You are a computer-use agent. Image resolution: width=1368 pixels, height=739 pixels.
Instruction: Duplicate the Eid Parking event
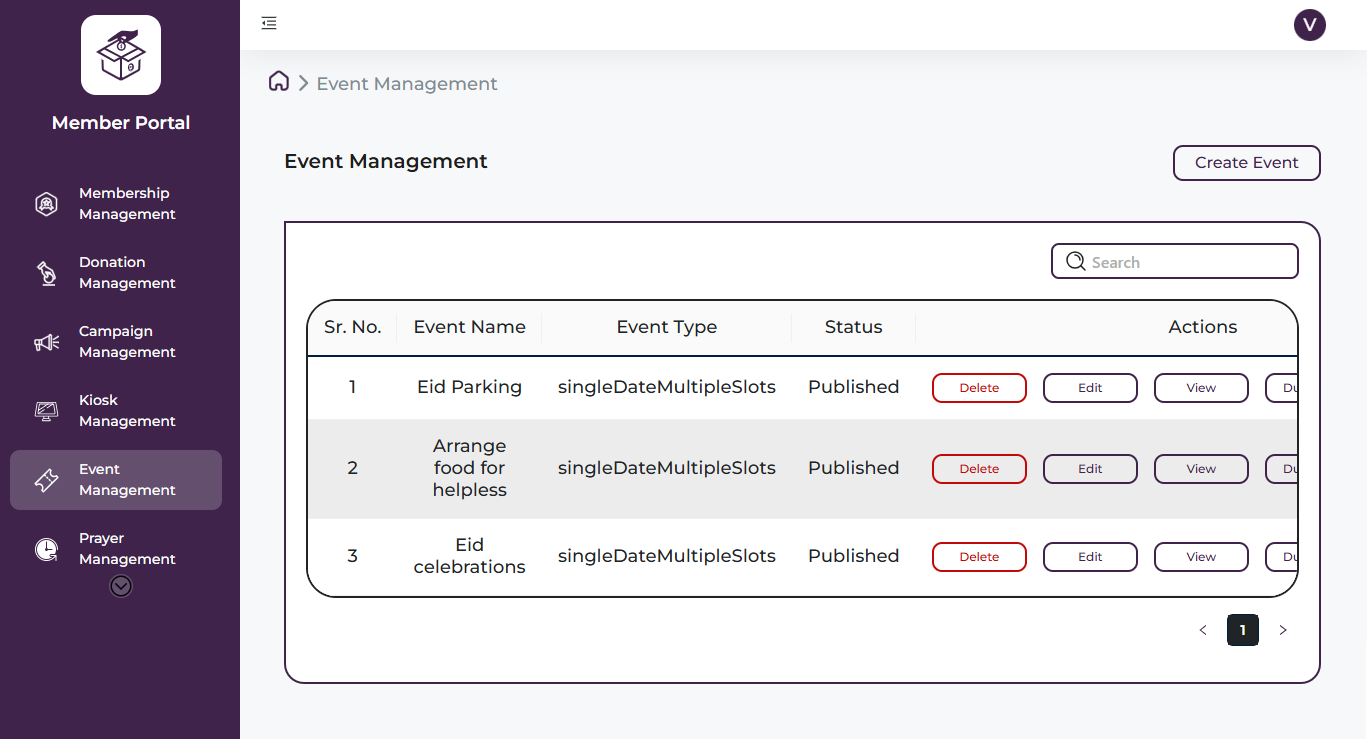[x=1287, y=387]
